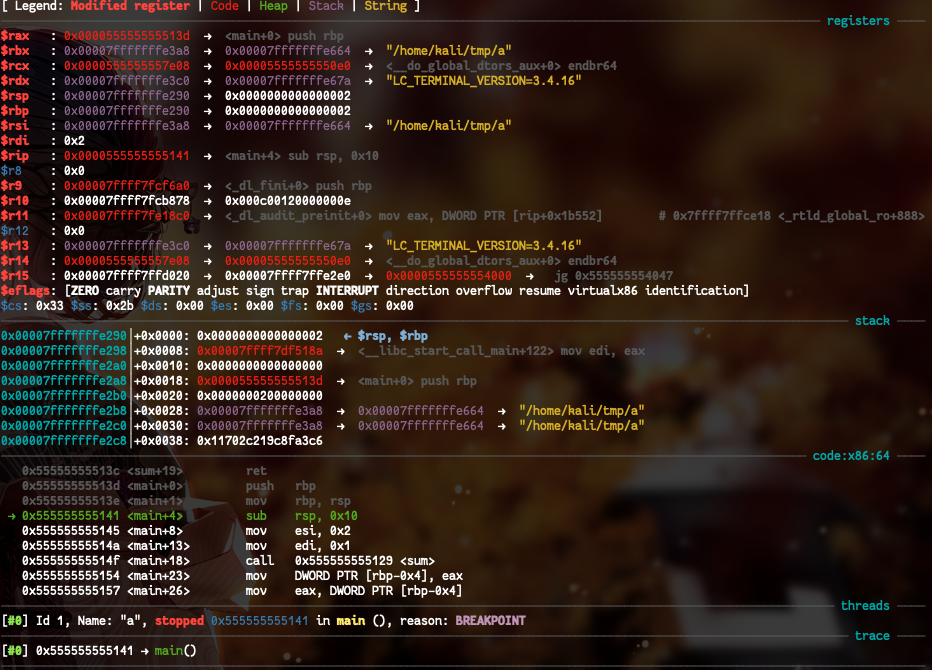Click 'Heap' in the legend
Screen dimensions: 932x670
[x=273, y=6]
